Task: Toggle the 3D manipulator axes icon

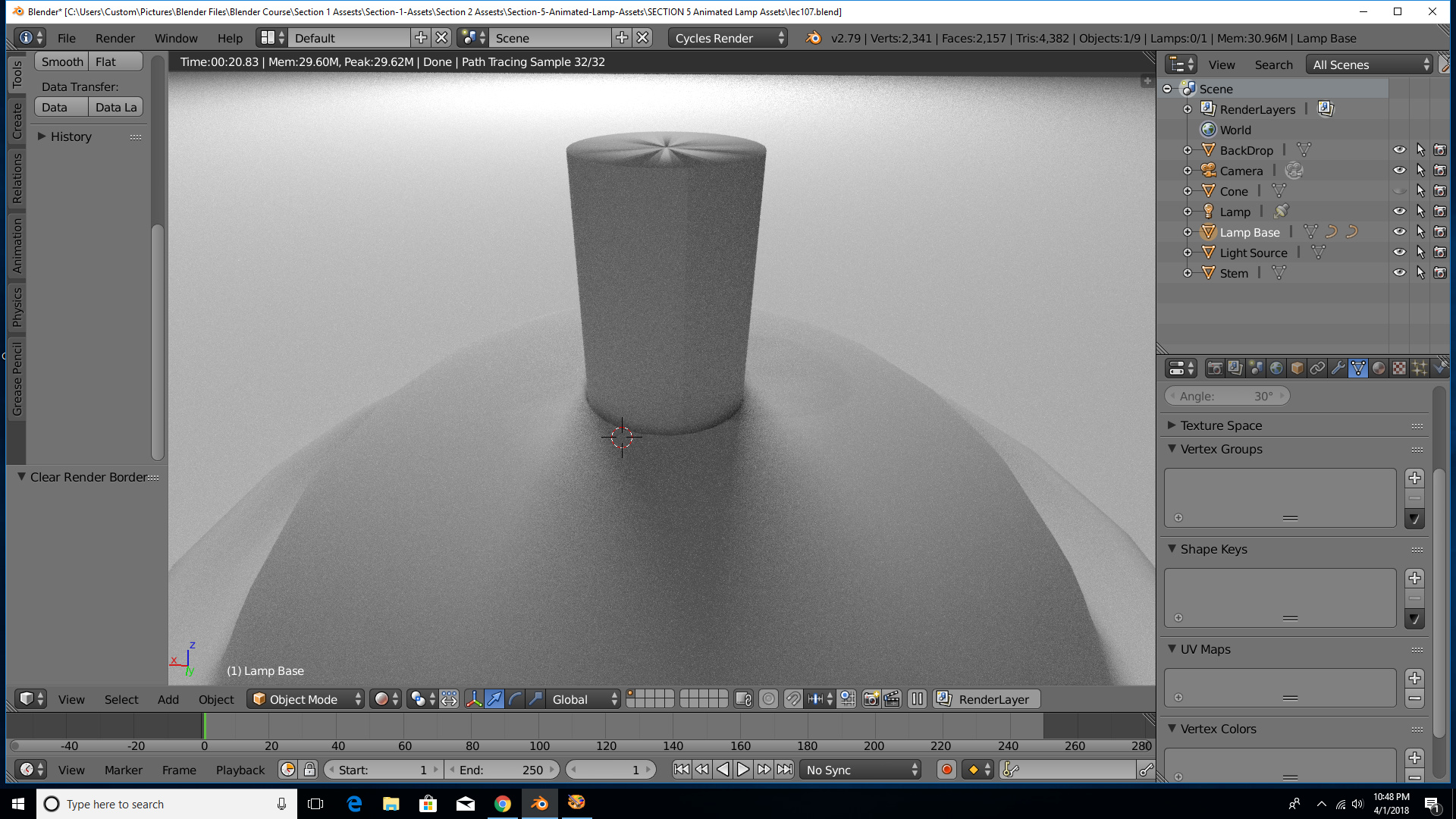Action: [474, 699]
